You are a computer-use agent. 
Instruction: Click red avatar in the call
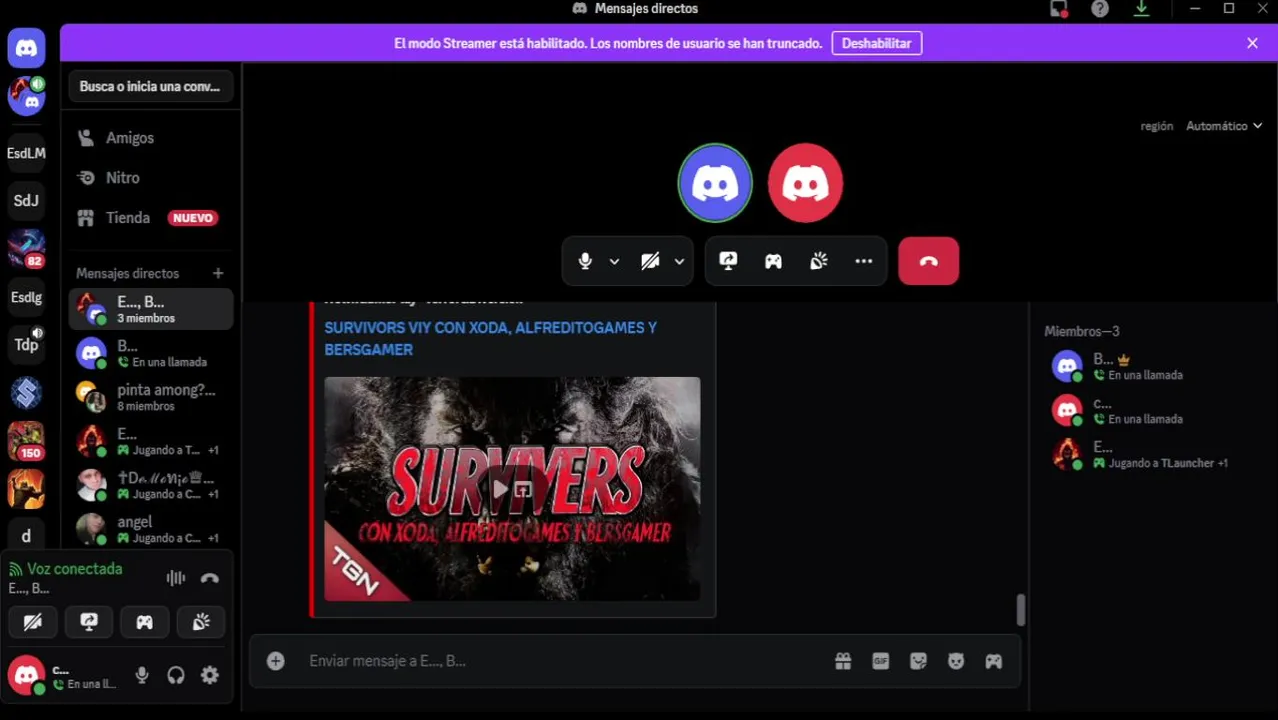pyautogui.click(x=805, y=183)
